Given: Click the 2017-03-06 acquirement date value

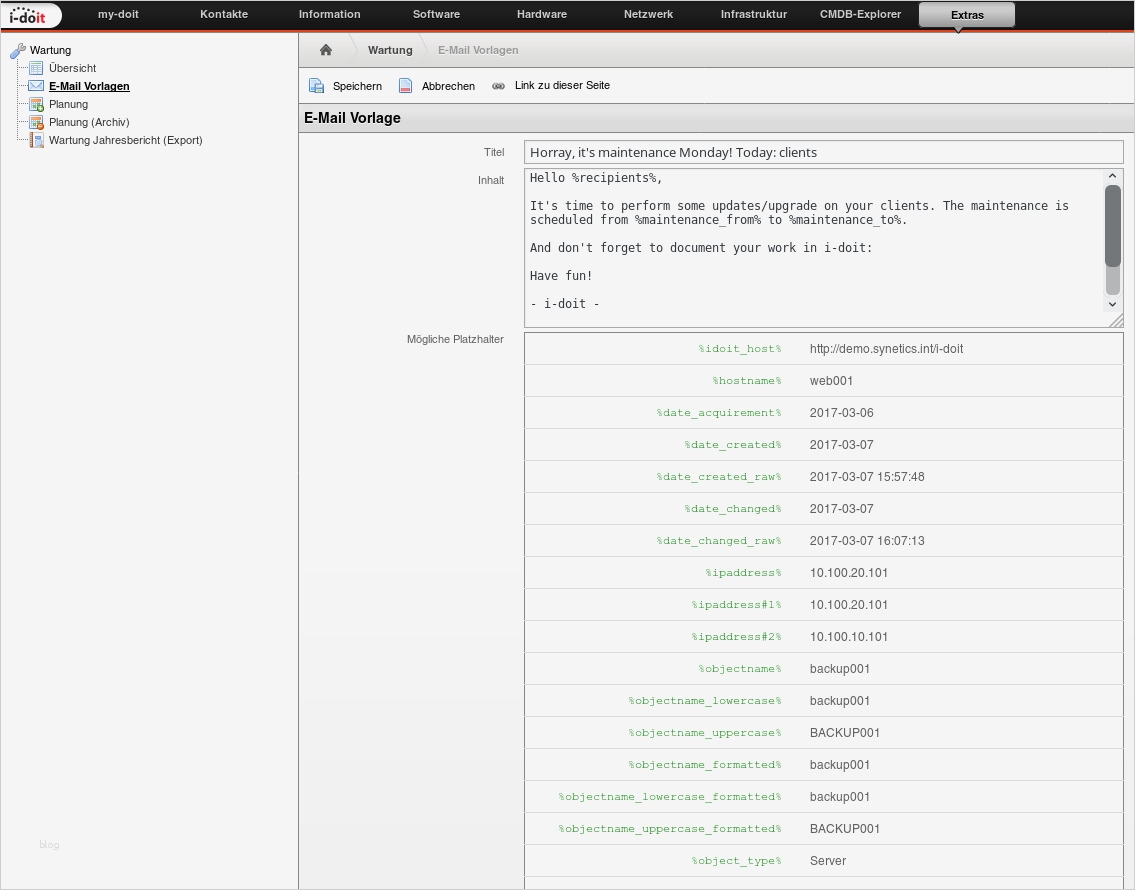Looking at the screenshot, I should click(841, 412).
